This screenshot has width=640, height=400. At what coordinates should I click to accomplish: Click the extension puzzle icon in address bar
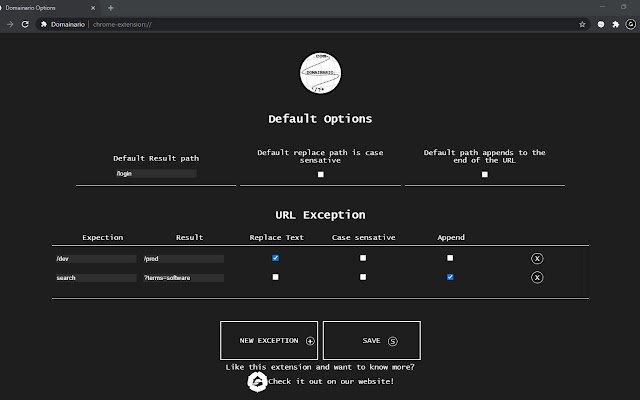44,24
